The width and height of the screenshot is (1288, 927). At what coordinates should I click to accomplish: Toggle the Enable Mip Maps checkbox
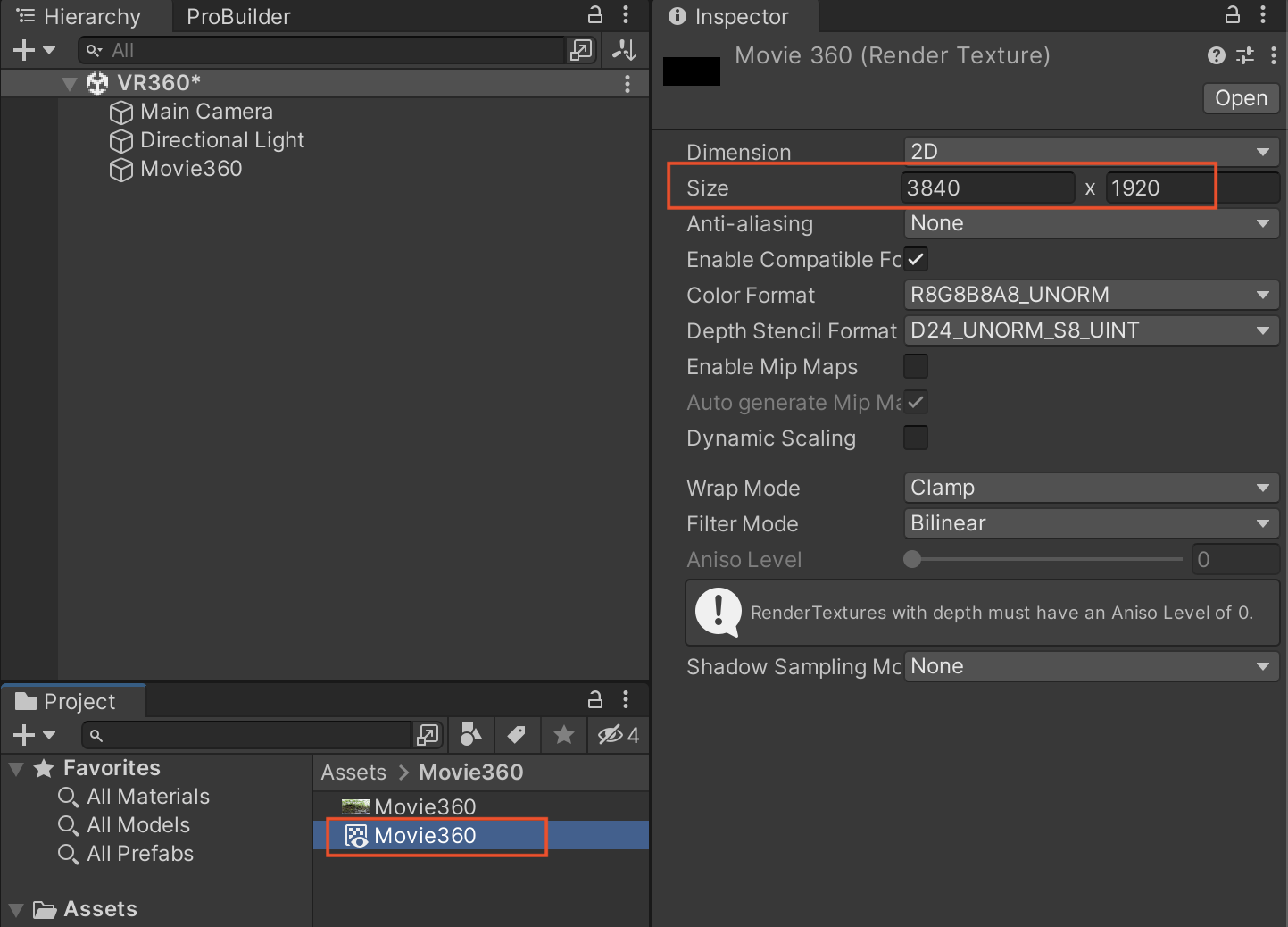click(x=916, y=366)
